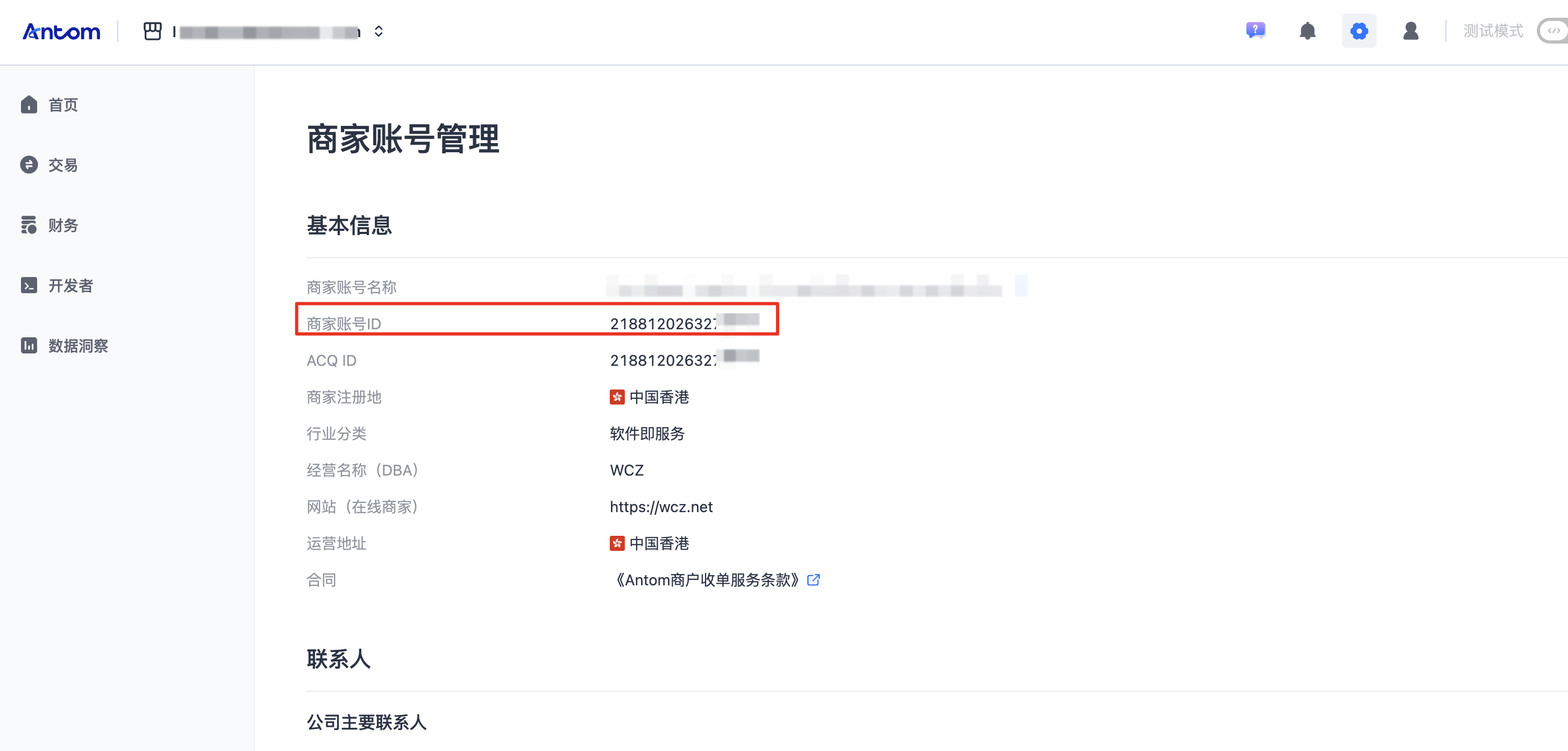Image resolution: width=1568 pixels, height=751 pixels.
Task: Open the notifications bell
Action: point(1307,31)
